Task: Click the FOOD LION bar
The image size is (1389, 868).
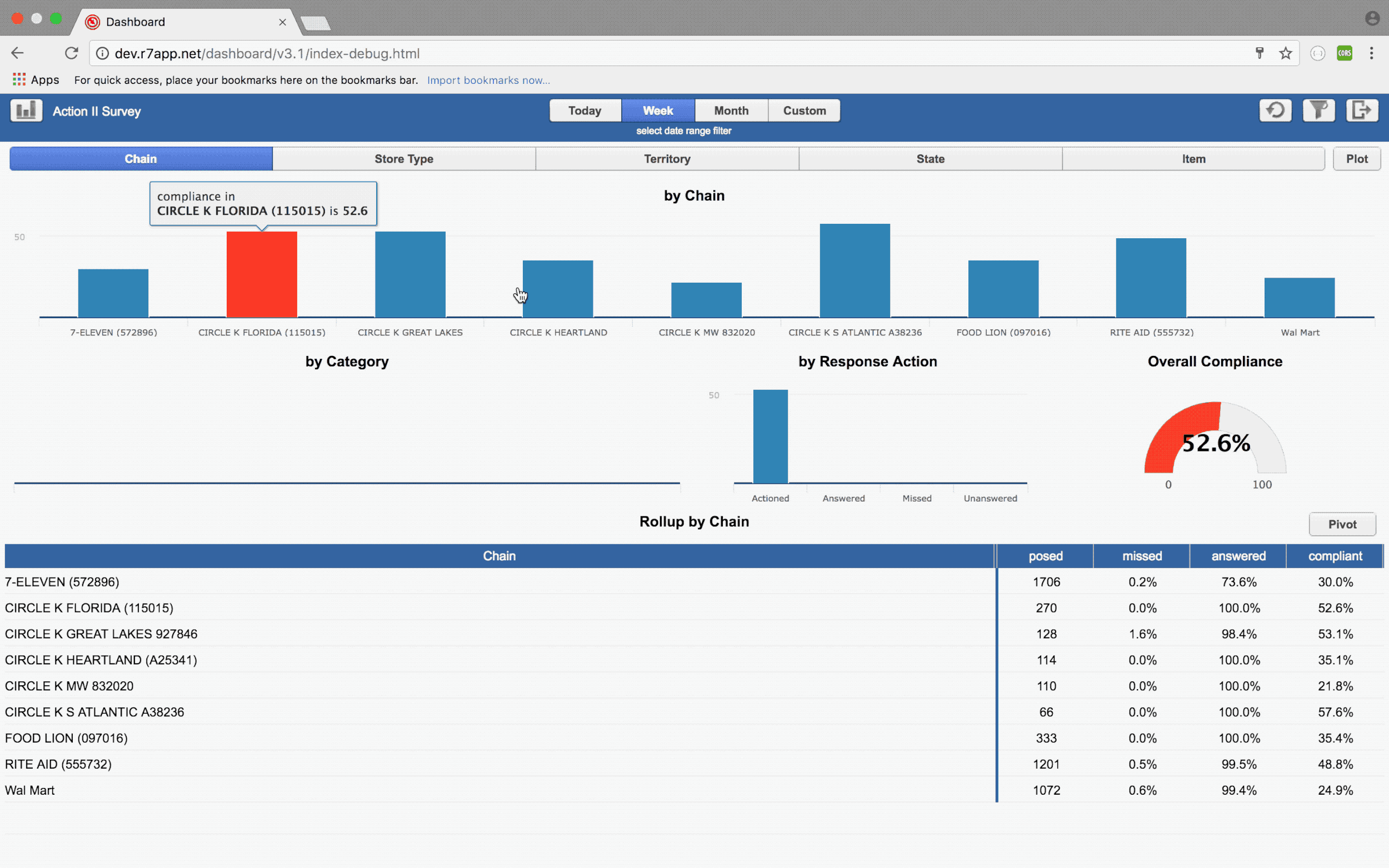Action: coord(1003,289)
